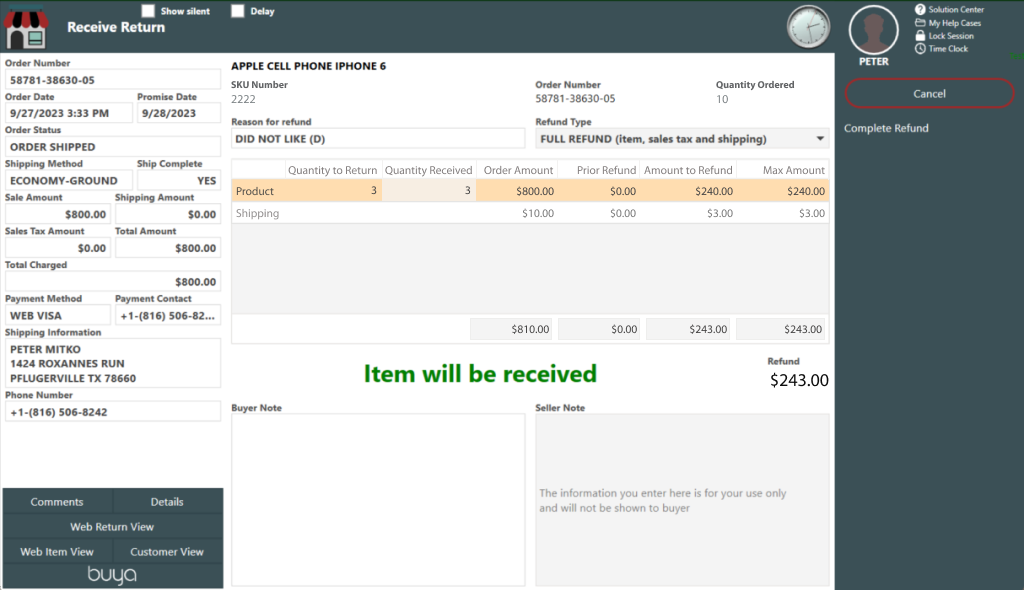Click the Sales Tax Amount field
The height and width of the screenshot is (590, 1024).
point(58,248)
